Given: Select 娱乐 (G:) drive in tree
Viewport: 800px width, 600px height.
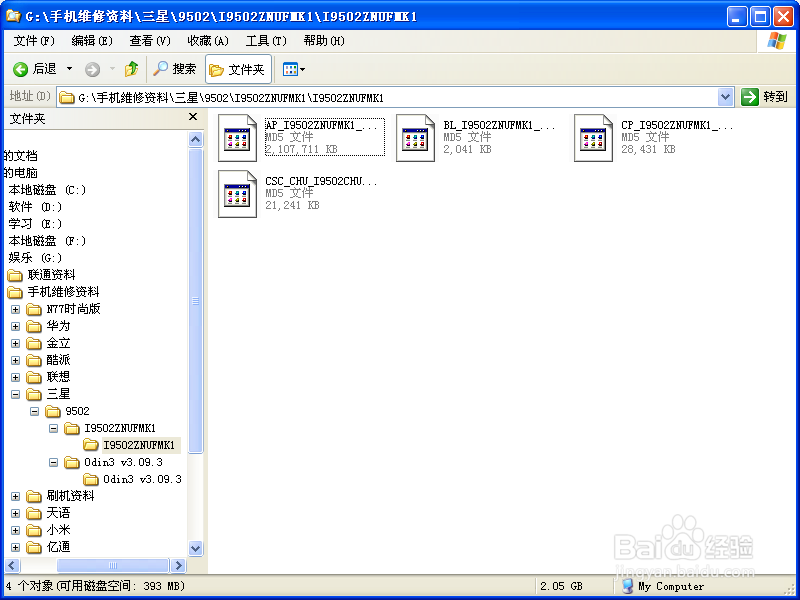Looking at the screenshot, I should click(x=35, y=258).
